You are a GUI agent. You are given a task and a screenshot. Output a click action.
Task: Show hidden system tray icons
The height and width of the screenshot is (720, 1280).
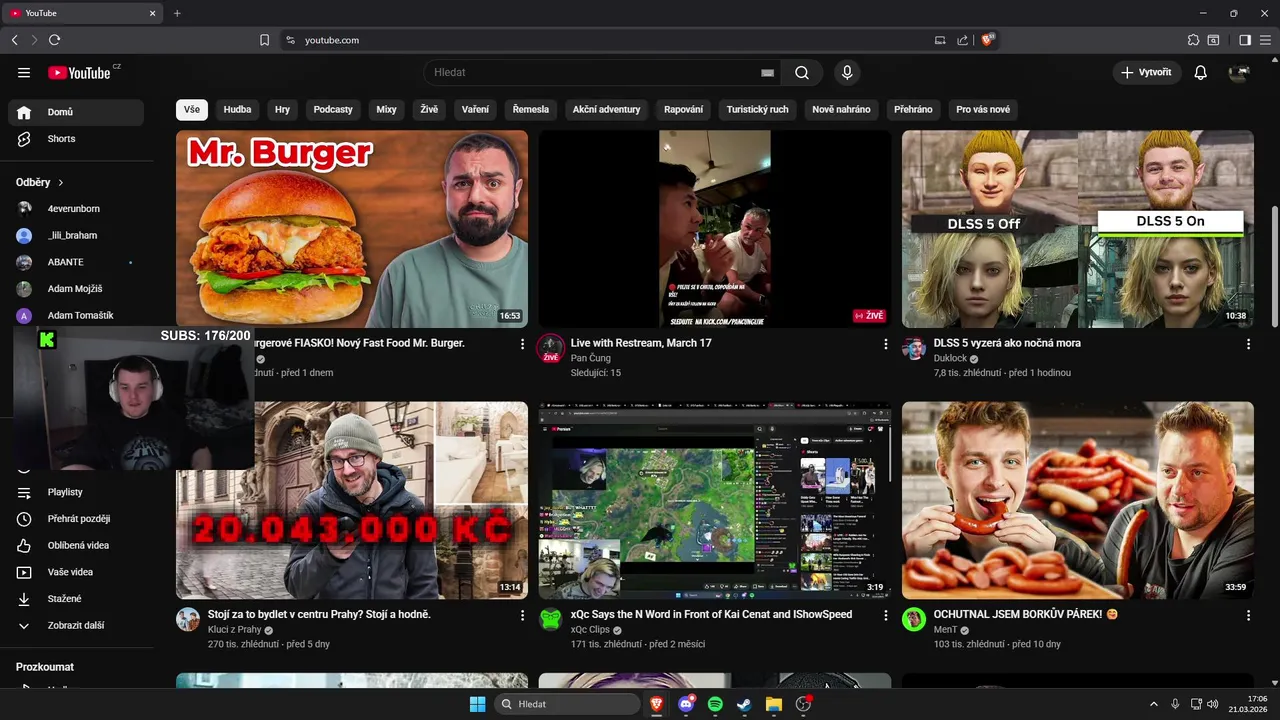[x=1153, y=704]
